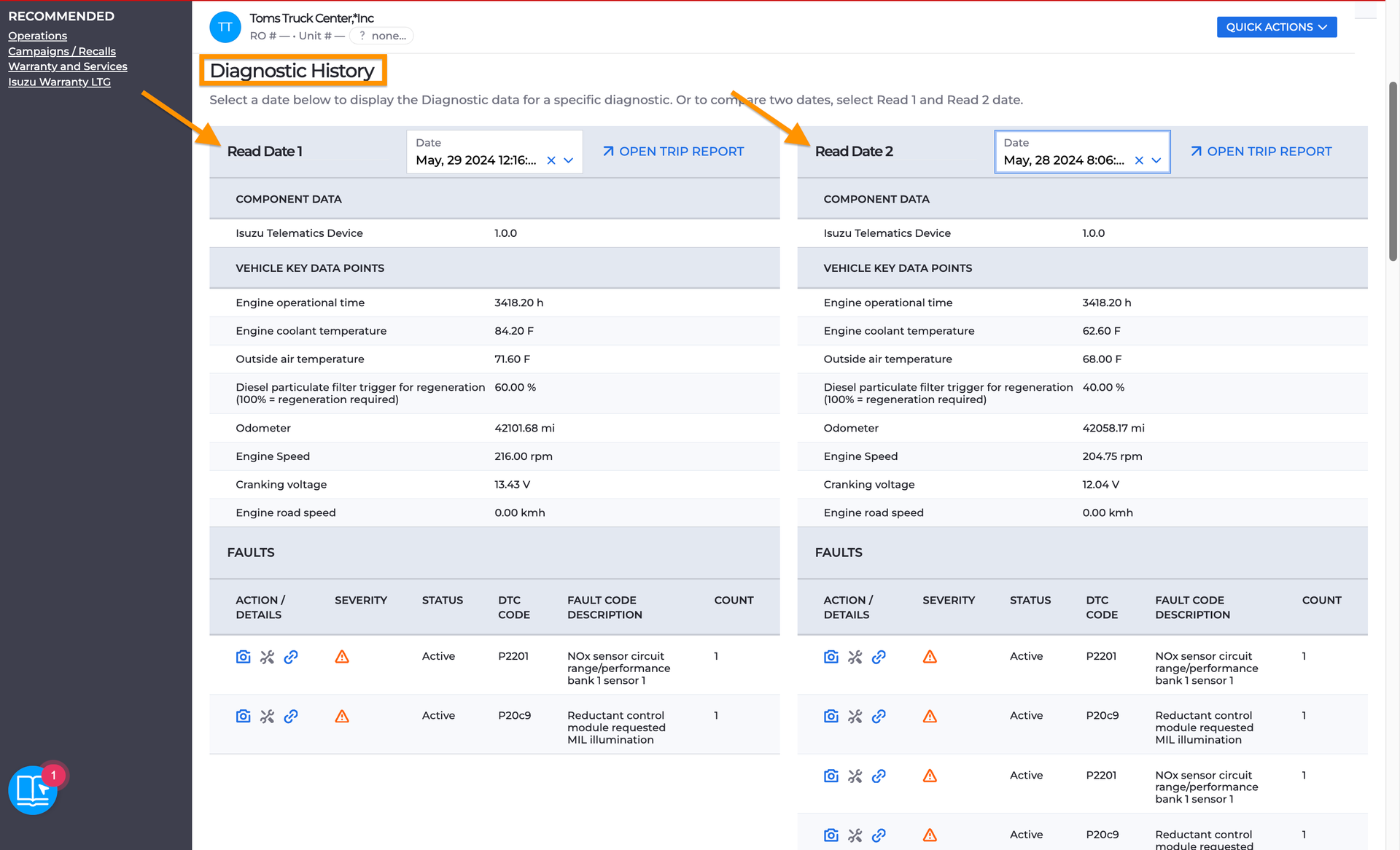Click Engine coolant temperature 84.20 F
Viewport: 1400px width, 850px height.
coord(514,331)
